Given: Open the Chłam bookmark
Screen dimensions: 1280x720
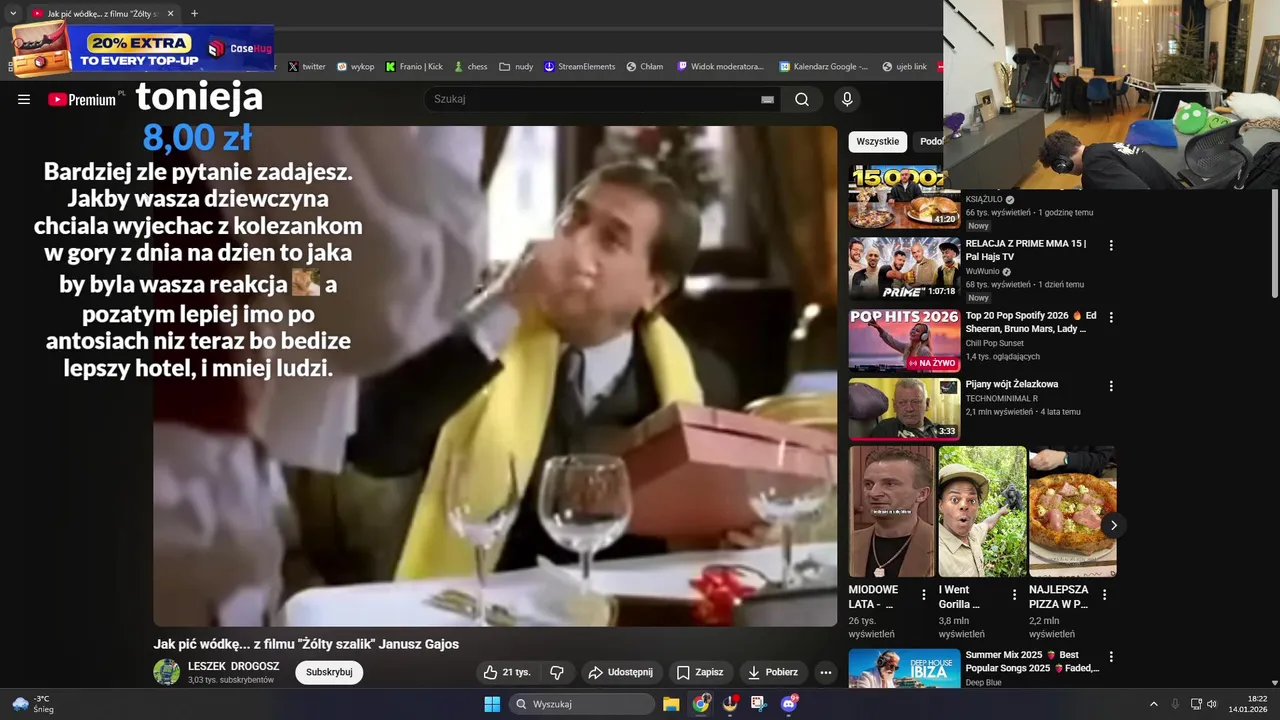Looking at the screenshot, I should click(645, 67).
